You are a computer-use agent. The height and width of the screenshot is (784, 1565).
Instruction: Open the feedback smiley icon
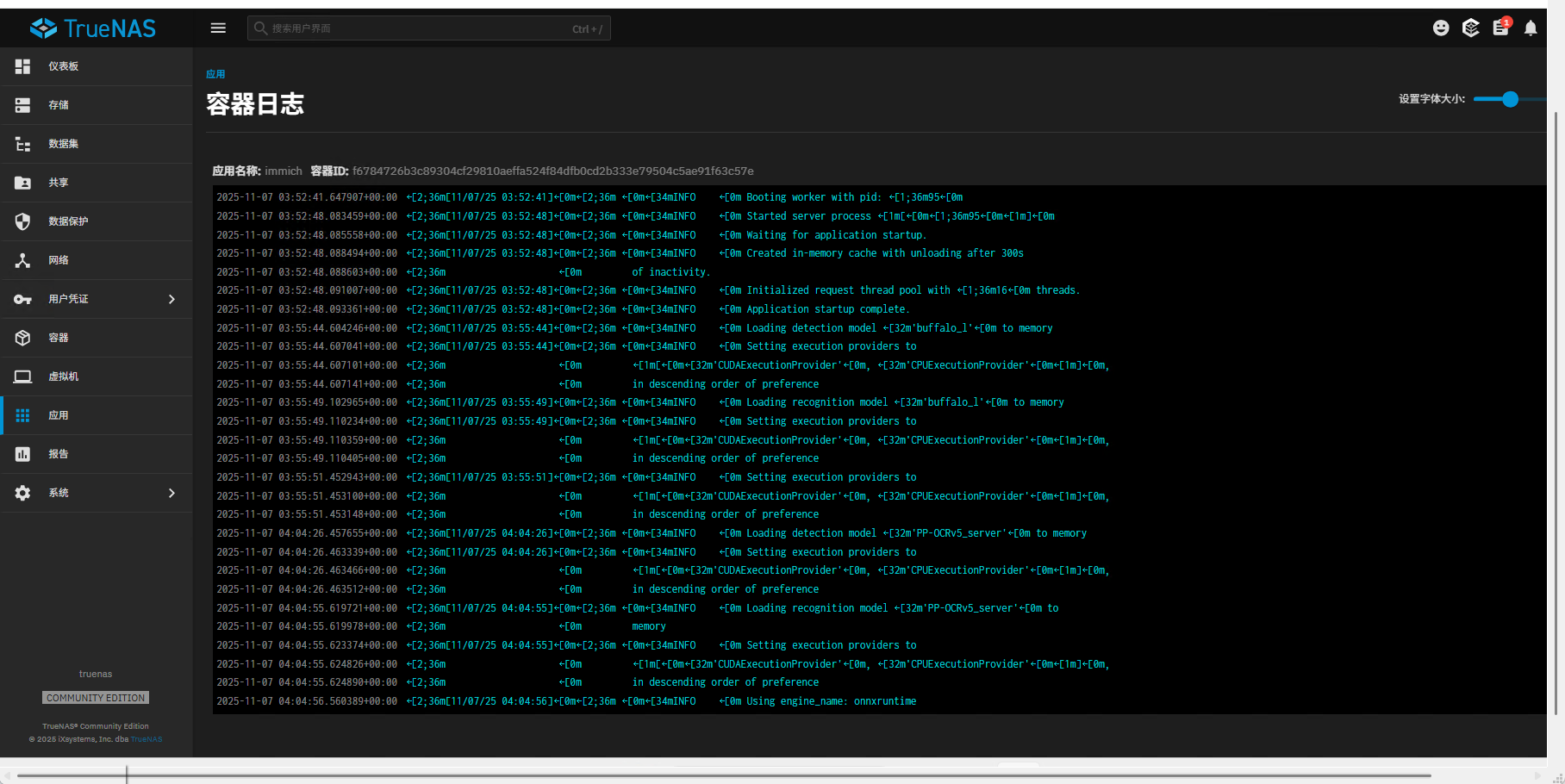pos(1441,28)
